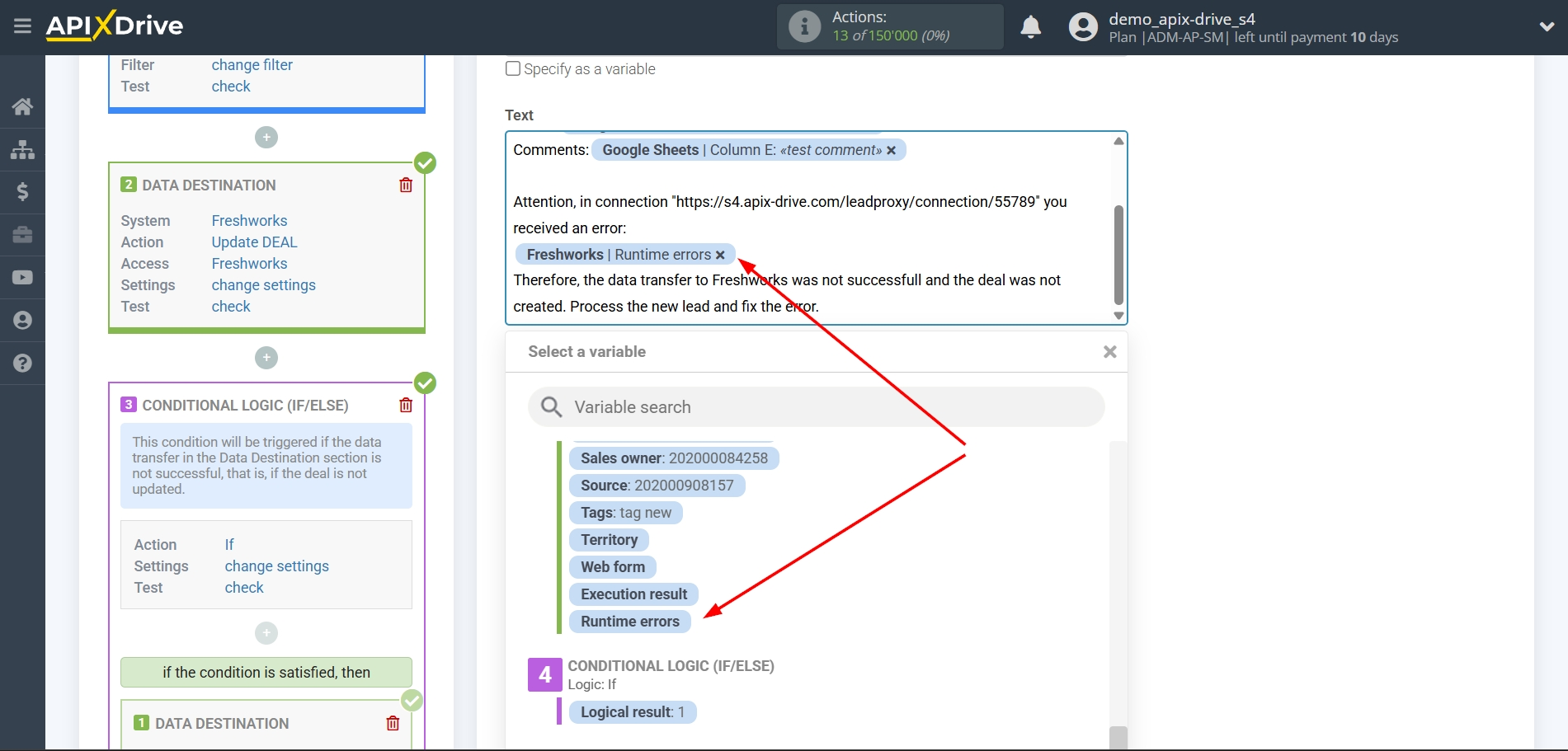Image resolution: width=1568 pixels, height=751 pixels.
Task: Click the user avatar icon
Action: click(1083, 26)
